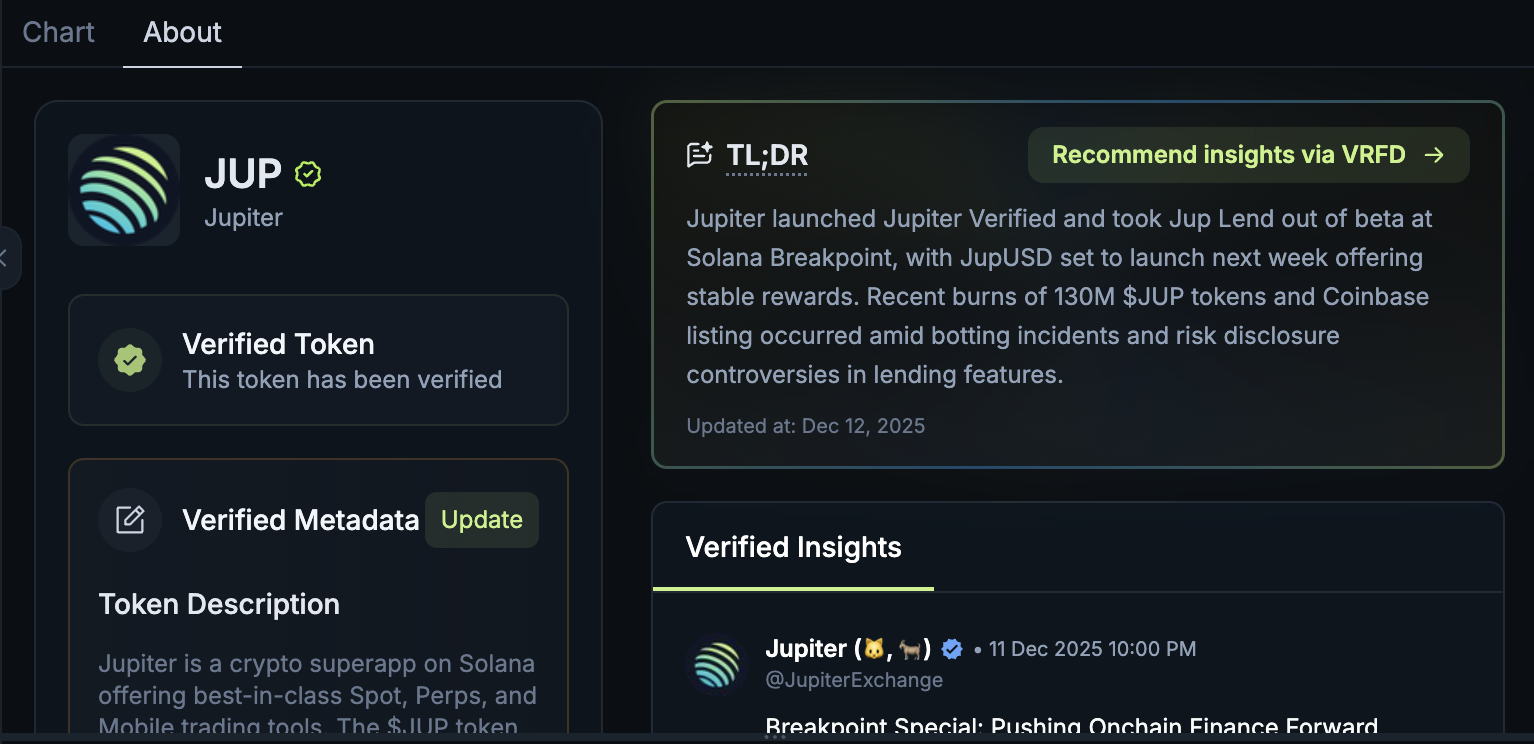Click the arrow inside the VRFD button
Viewport: 1534px width, 744px height.
tap(1434, 155)
